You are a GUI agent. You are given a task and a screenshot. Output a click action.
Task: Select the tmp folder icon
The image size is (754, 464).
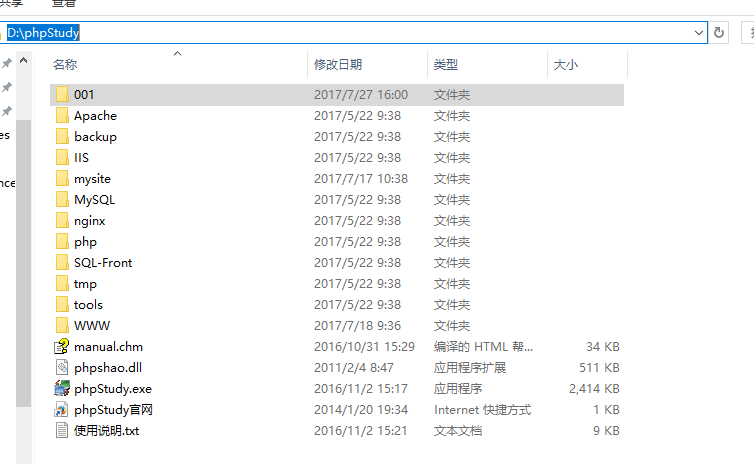click(62, 284)
